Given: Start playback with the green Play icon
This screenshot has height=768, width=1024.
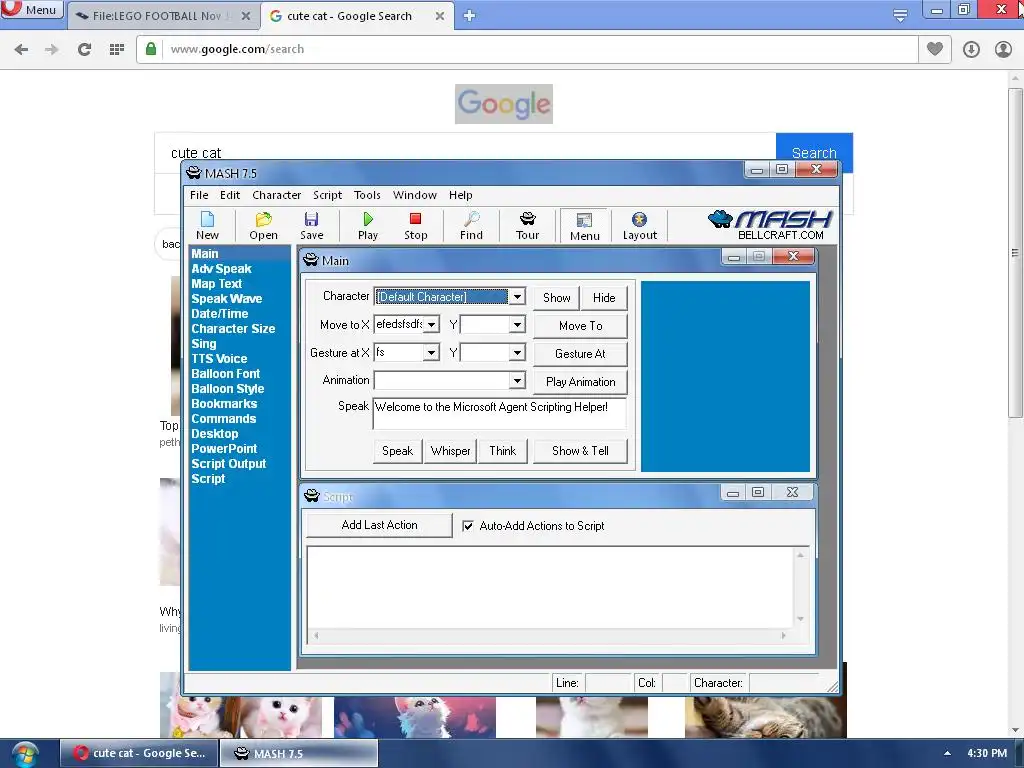Looking at the screenshot, I should point(368,226).
